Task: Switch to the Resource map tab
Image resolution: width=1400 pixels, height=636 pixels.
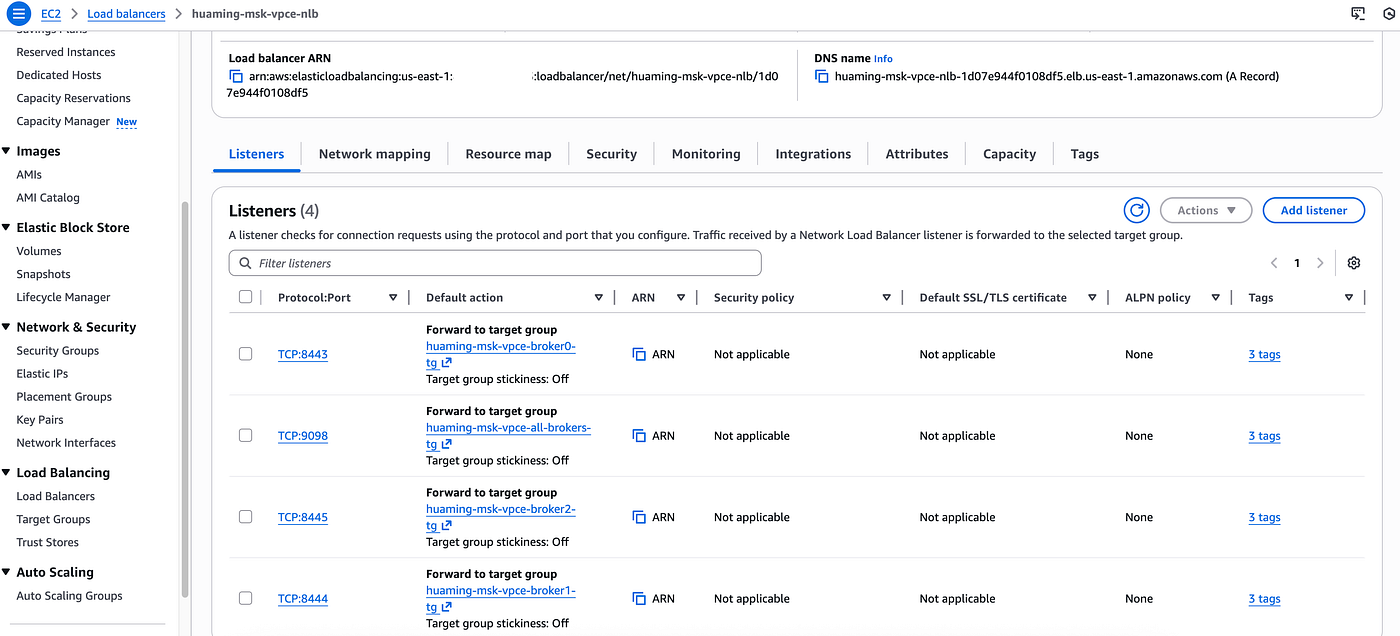Action: (x=508, y=154)
